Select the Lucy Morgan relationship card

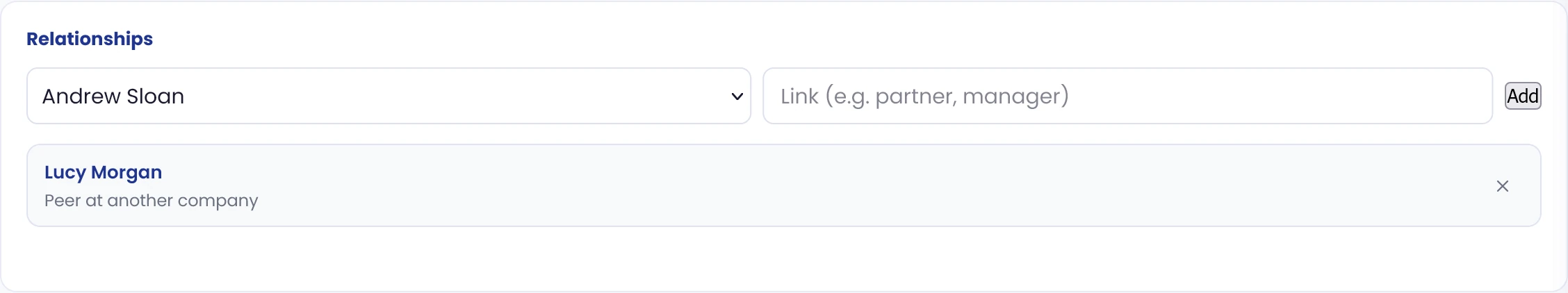(784, 185)
